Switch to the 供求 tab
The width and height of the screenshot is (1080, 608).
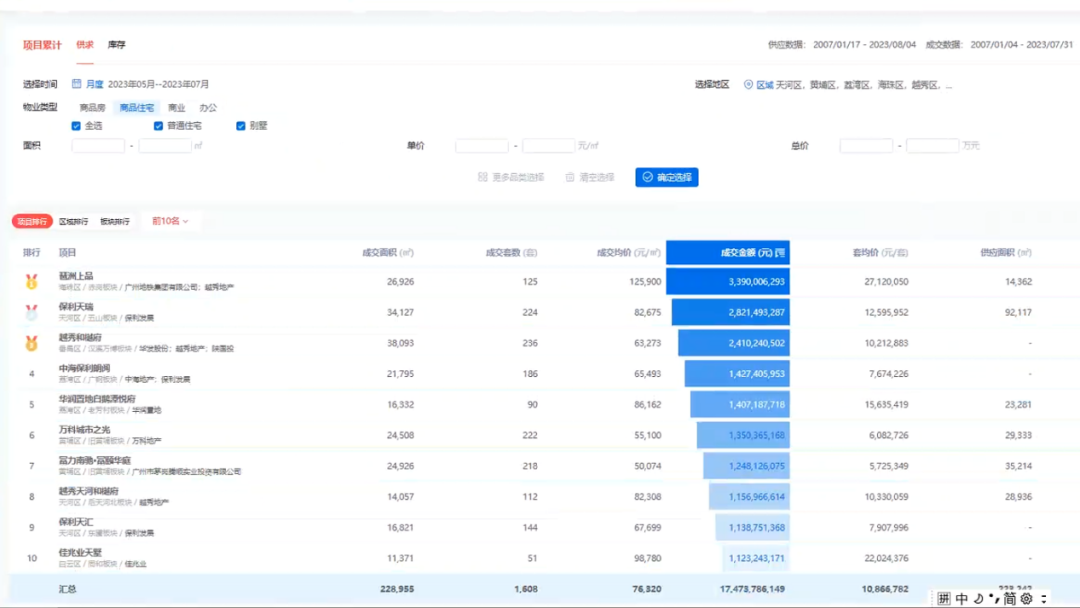[x=85, y=45]
